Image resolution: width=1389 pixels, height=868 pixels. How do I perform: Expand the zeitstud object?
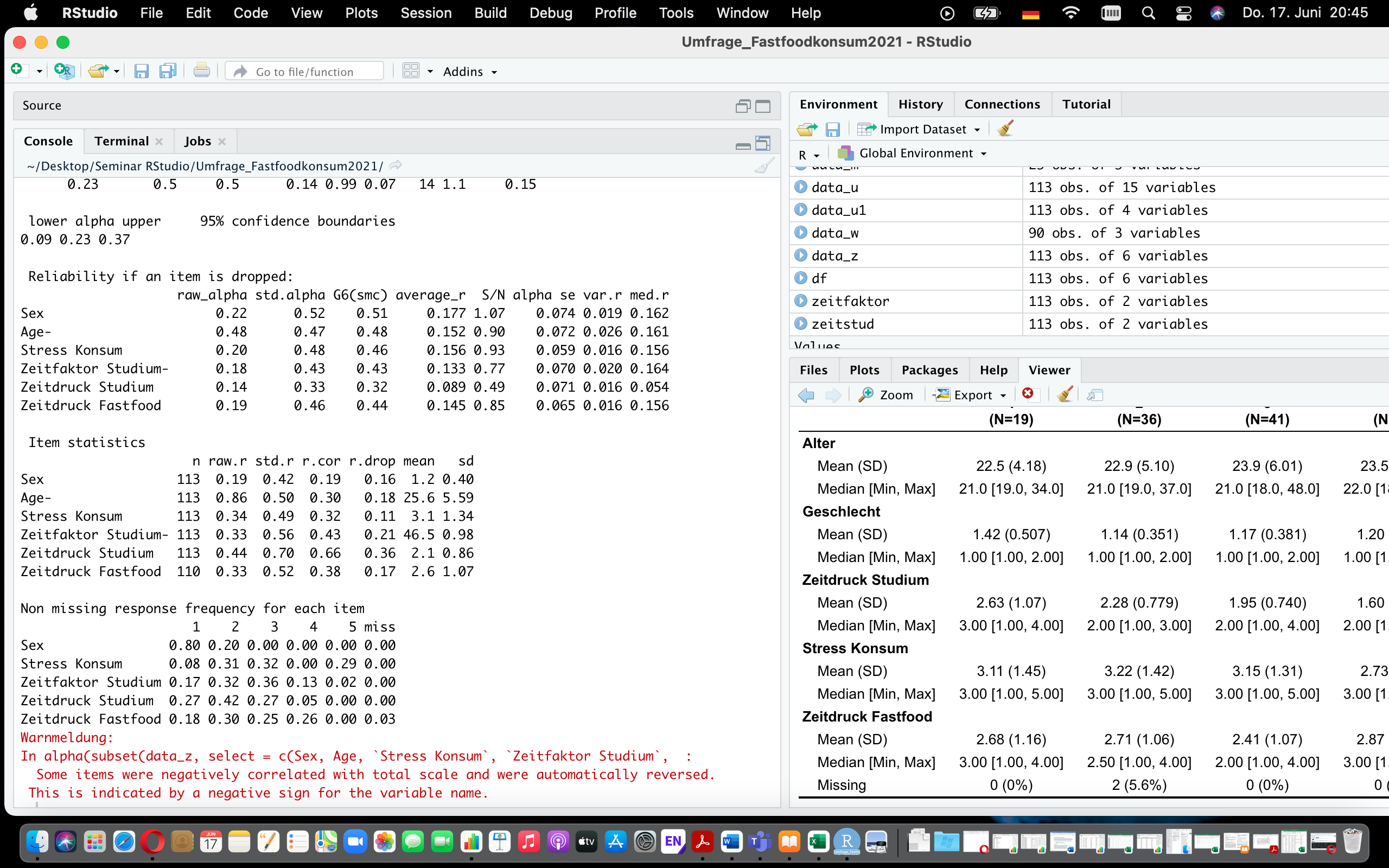[x=801, y=323]
